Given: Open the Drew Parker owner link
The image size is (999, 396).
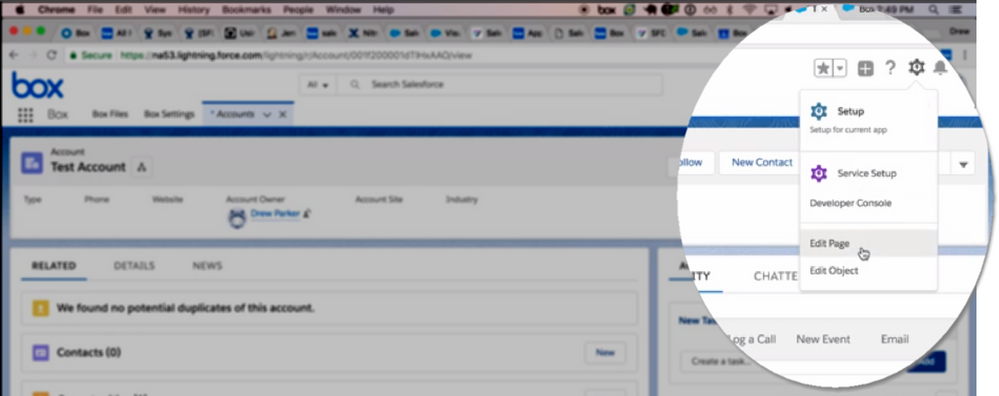Looking at the screenshot, I should (275, 214).
